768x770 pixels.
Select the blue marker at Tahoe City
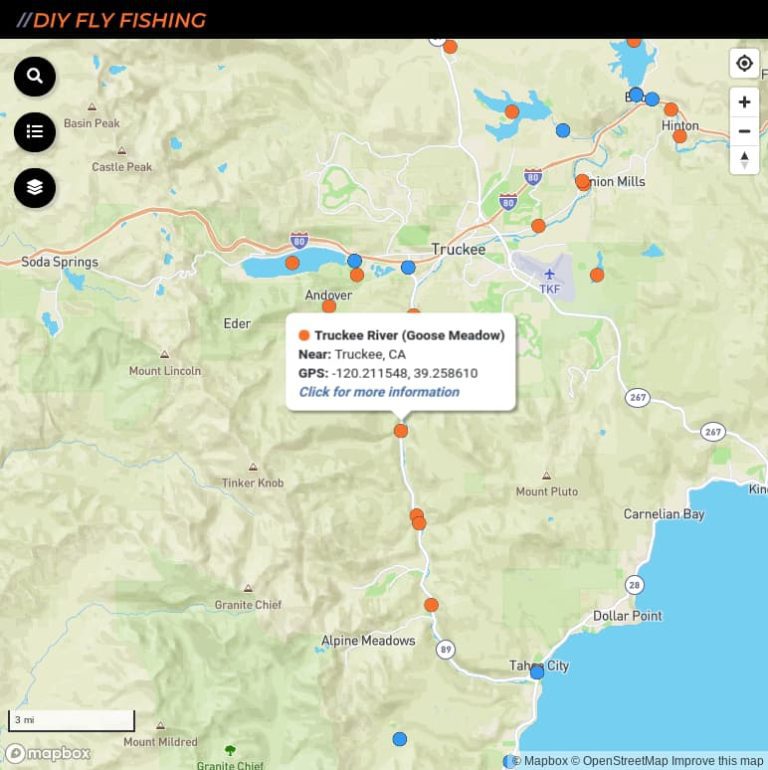pyautogui.click(x=537, y=672)
